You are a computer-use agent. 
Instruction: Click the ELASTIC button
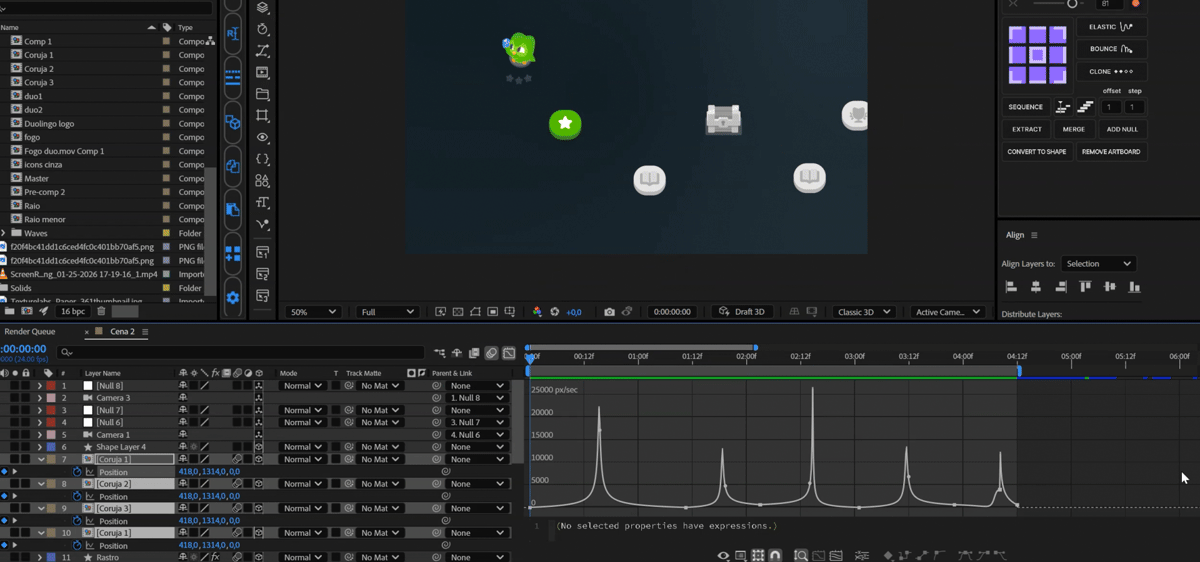pyautogui.click(x=1111, y=27)
